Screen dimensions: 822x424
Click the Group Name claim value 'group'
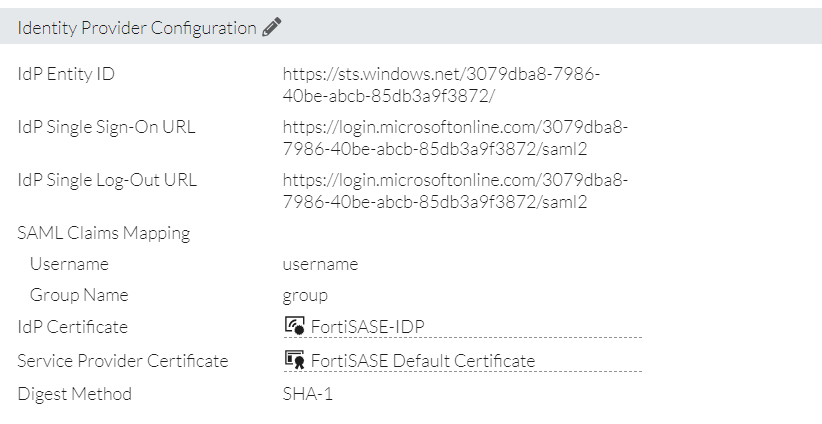[305, 295]
